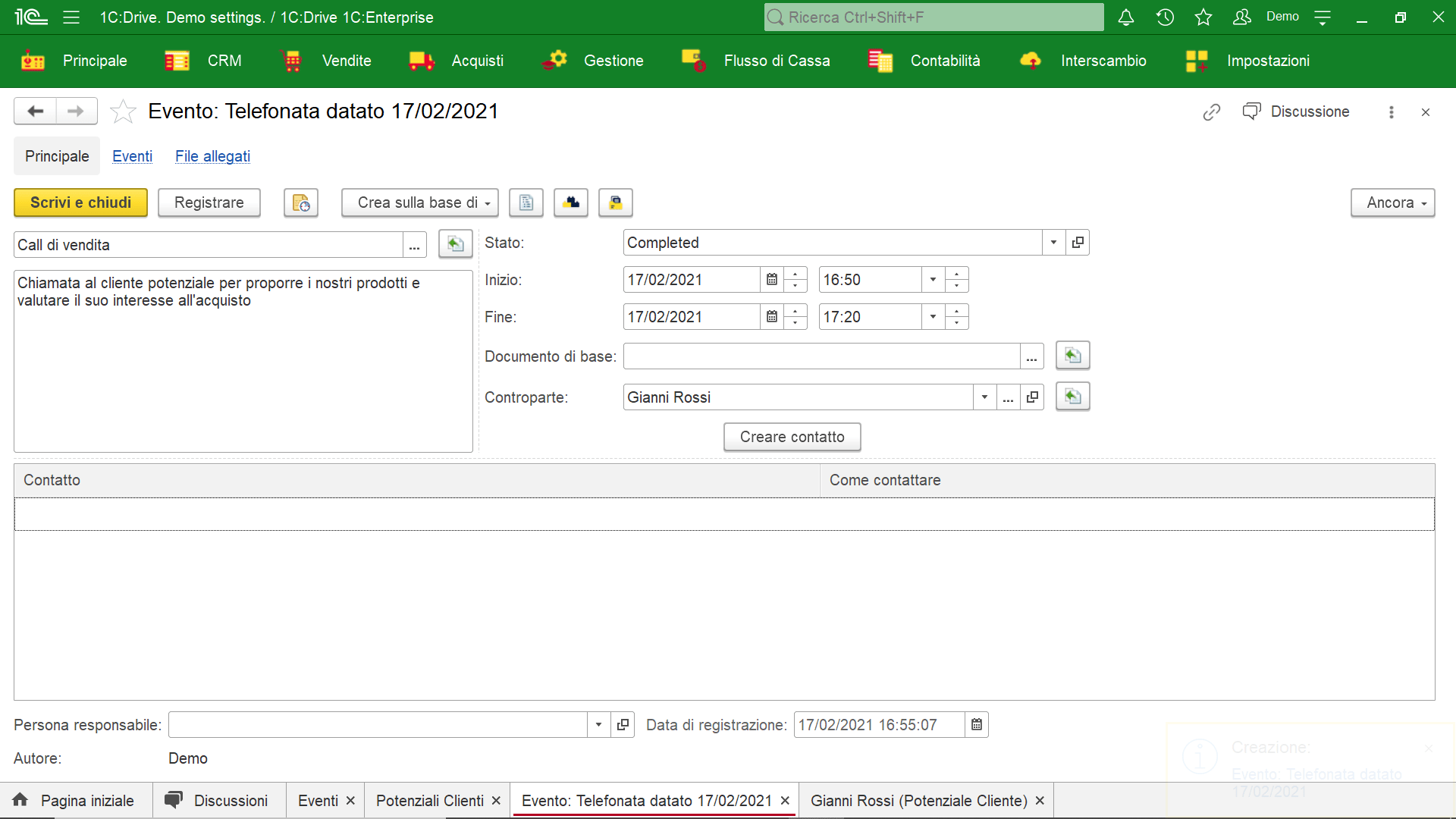Expand the Ancora dropdown button

click(1422, 203)
